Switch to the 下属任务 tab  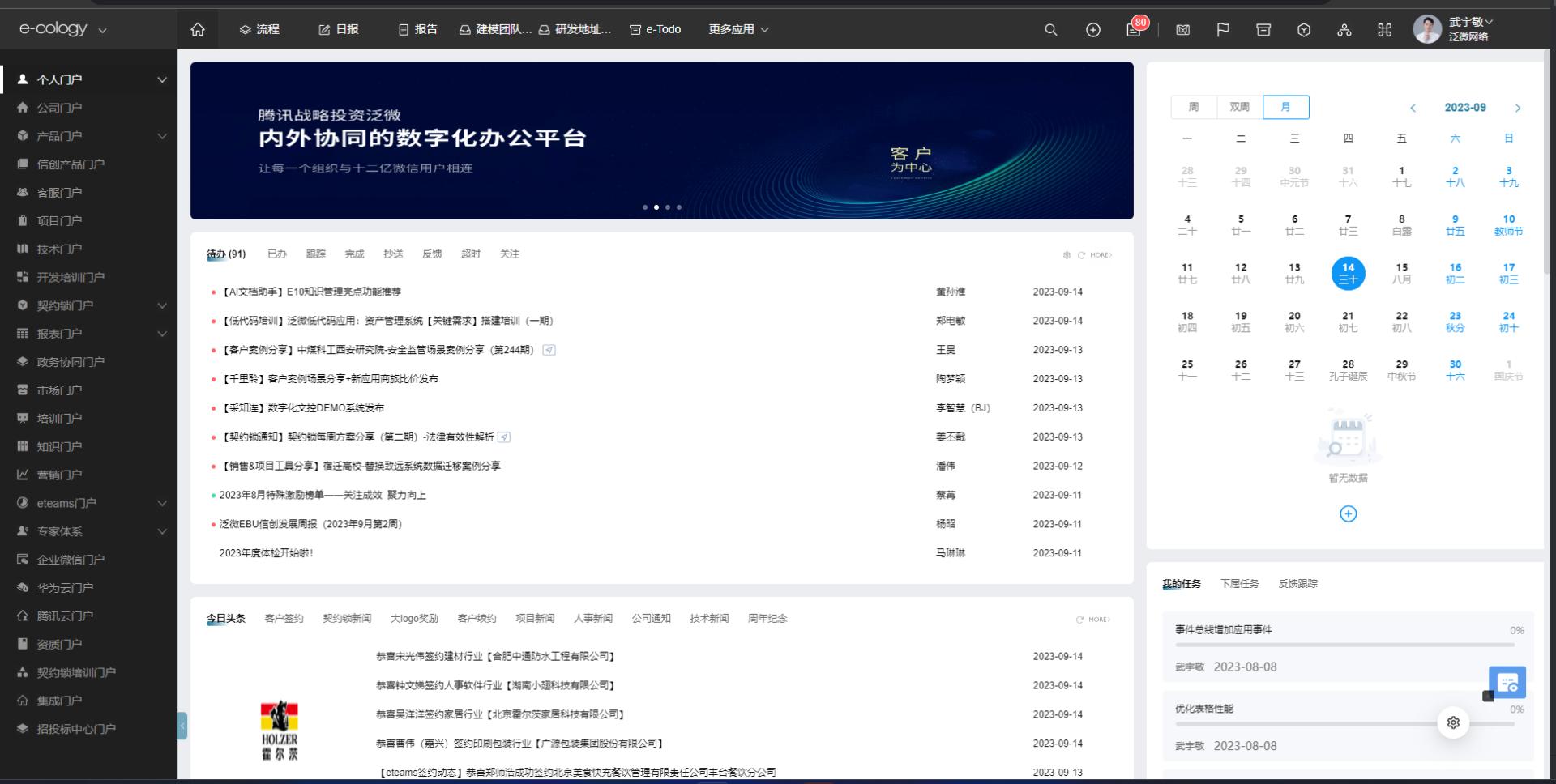click(1240, 584)
